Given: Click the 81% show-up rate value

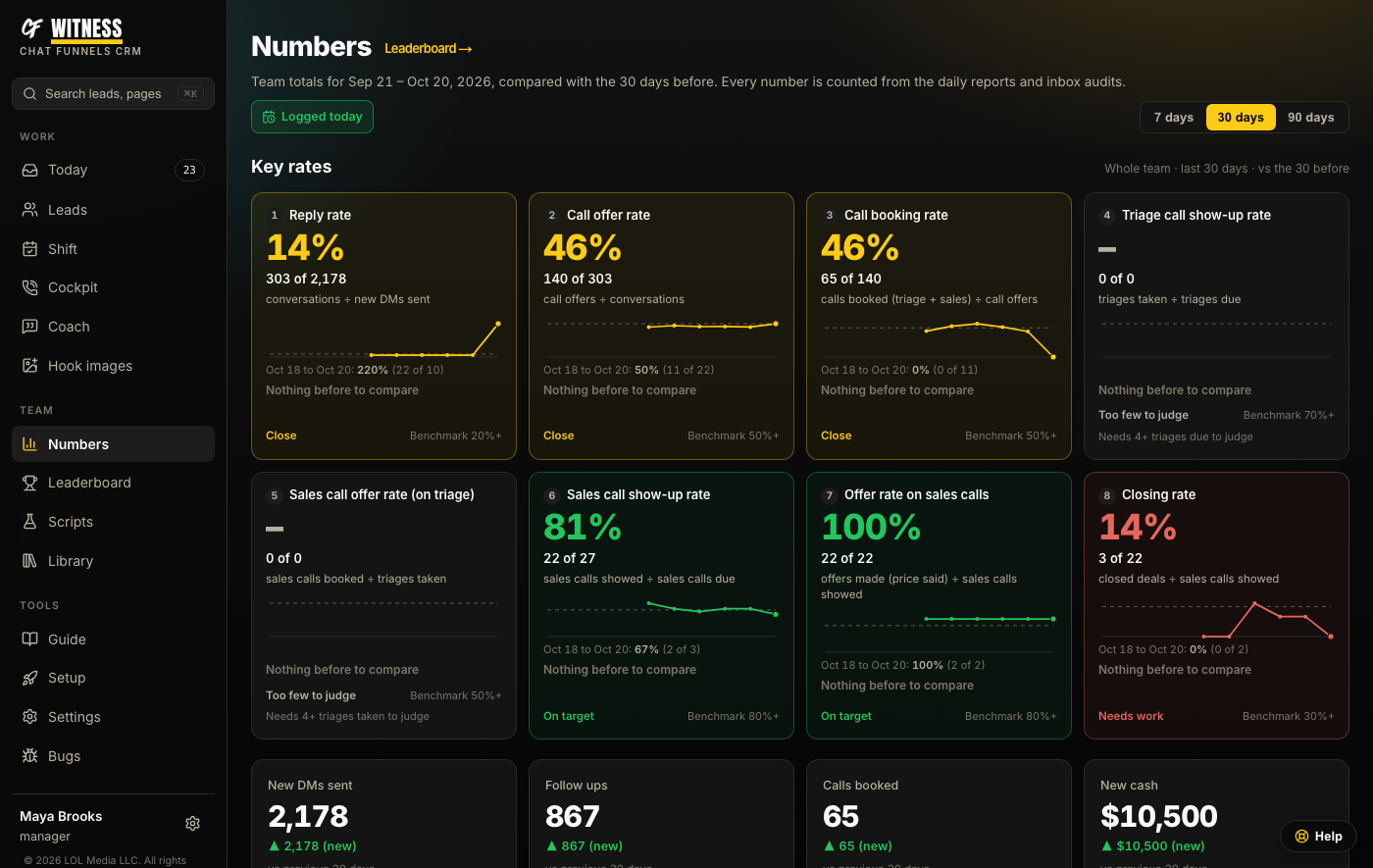Looking at the screenshot, I should [x=583, y=528].
